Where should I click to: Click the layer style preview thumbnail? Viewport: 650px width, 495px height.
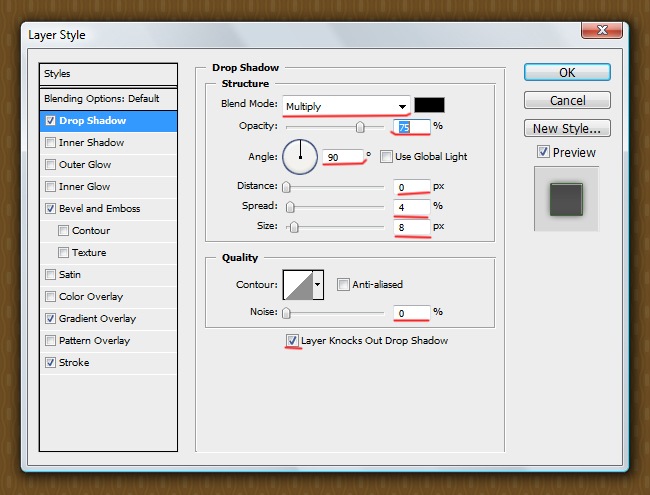(566, 196)
